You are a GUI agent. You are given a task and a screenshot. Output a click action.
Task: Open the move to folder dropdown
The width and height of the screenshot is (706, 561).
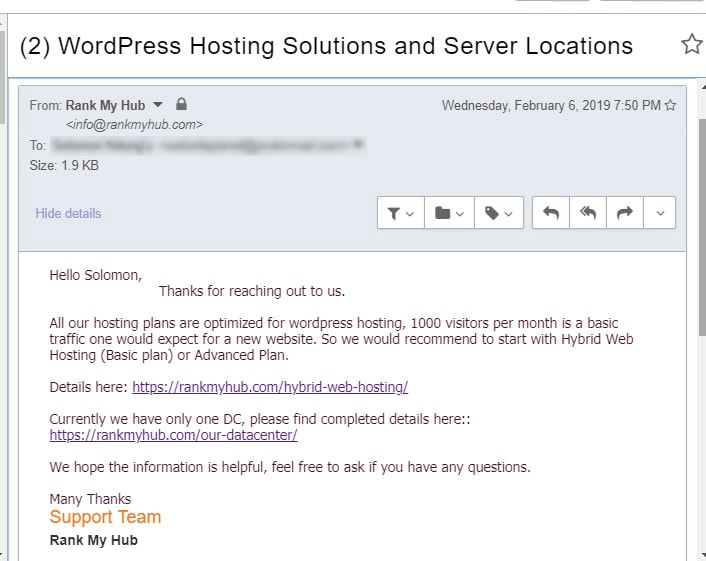tap(449, 213)
